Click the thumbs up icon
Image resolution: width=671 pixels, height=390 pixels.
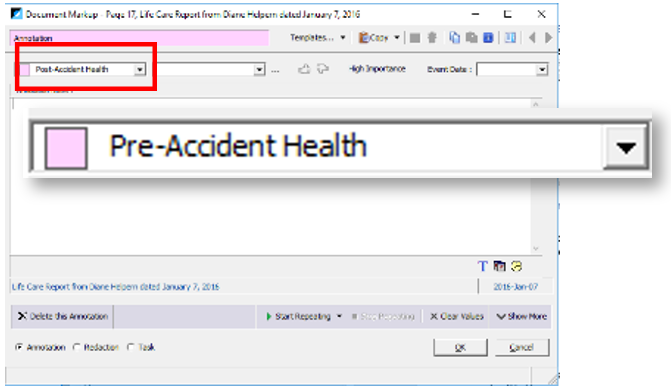pyautogui.click(x=304, y=68)
